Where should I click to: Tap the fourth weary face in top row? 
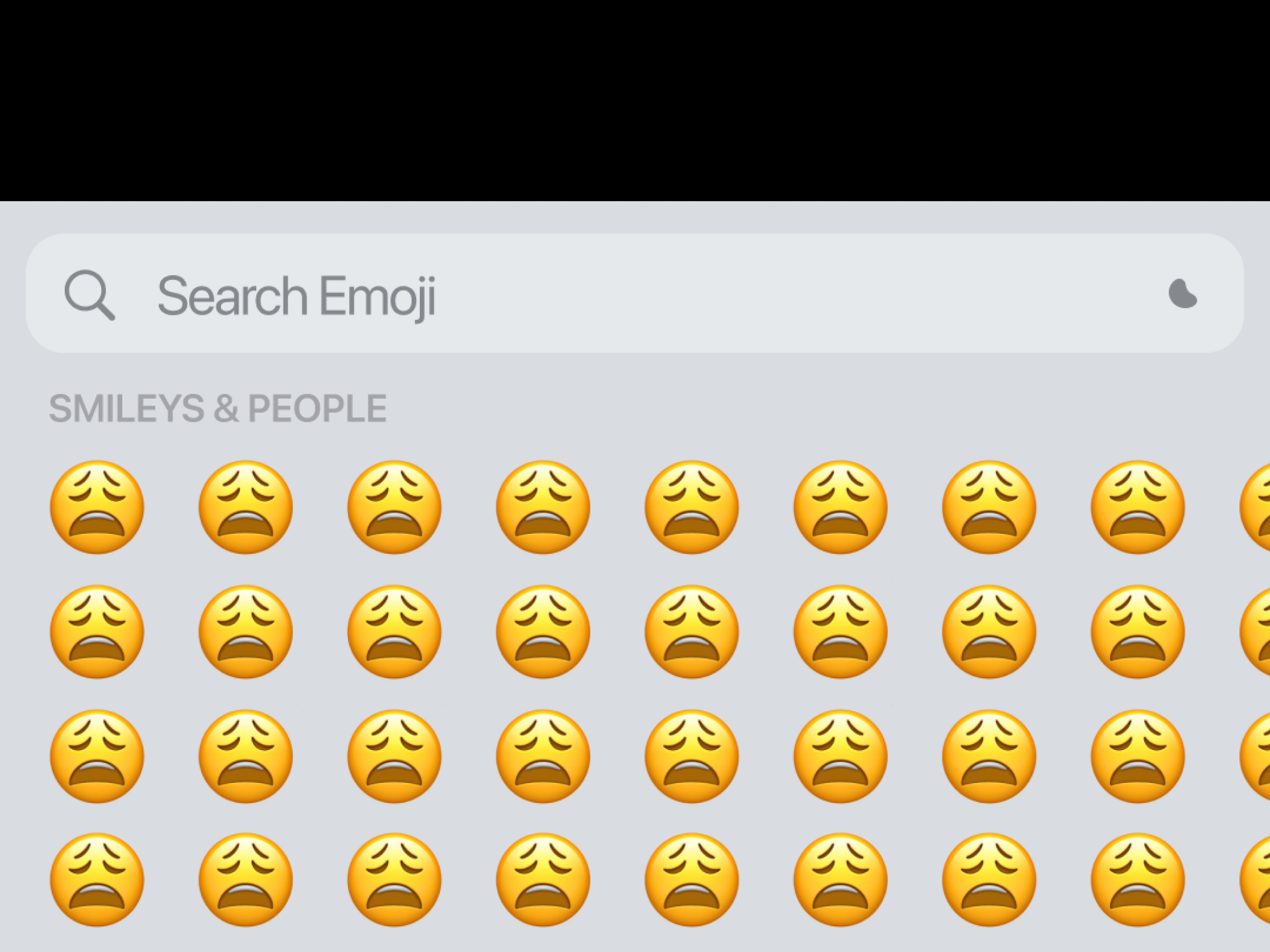pyautogui.click(x=543, y=507)
